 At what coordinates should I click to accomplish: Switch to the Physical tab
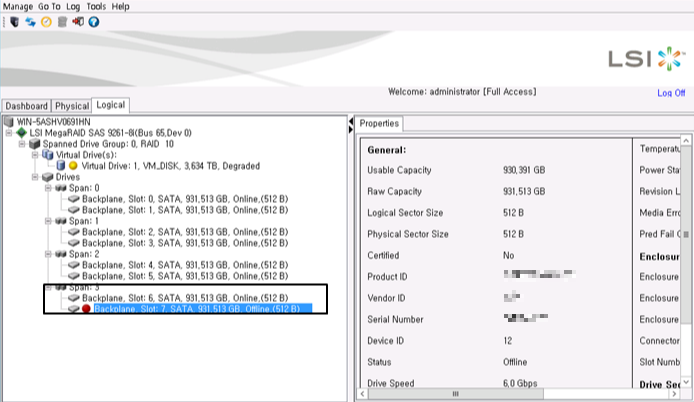72,106
